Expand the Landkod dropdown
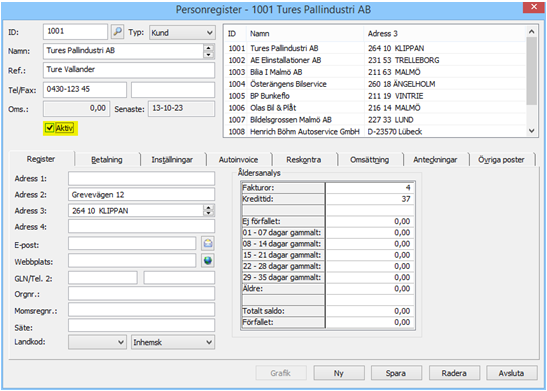The image size is (547, 391). click(x=97, y=342)
